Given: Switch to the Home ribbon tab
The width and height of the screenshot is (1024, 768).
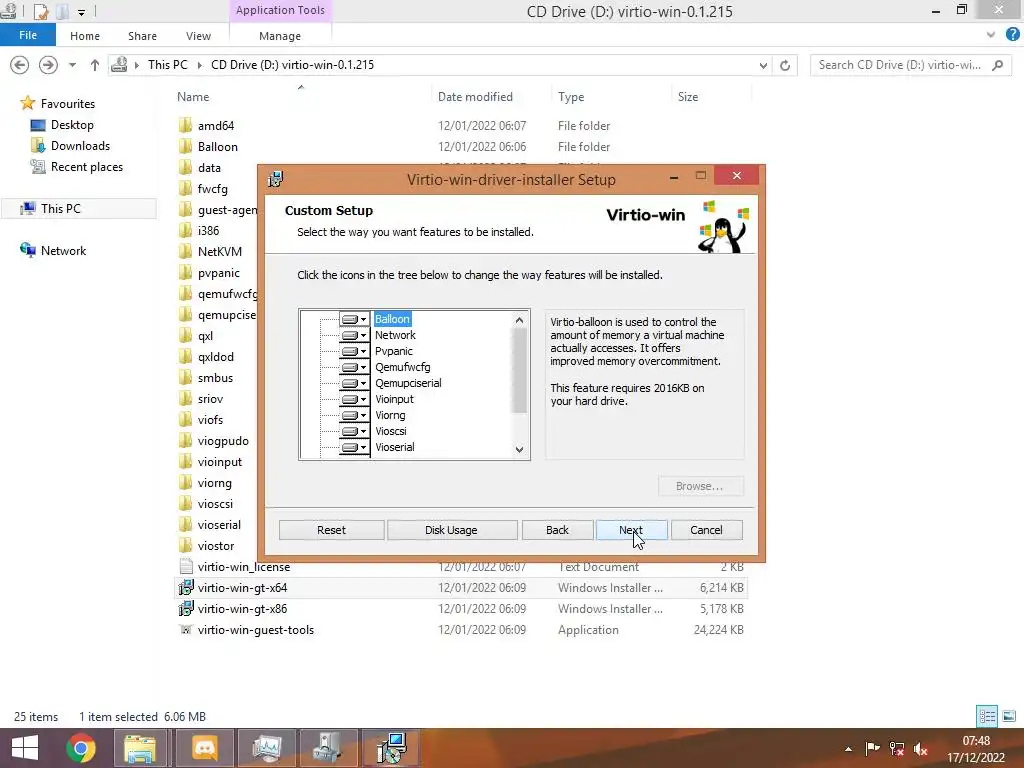Looking at the screenshot, I should click(x=85, y=36).
